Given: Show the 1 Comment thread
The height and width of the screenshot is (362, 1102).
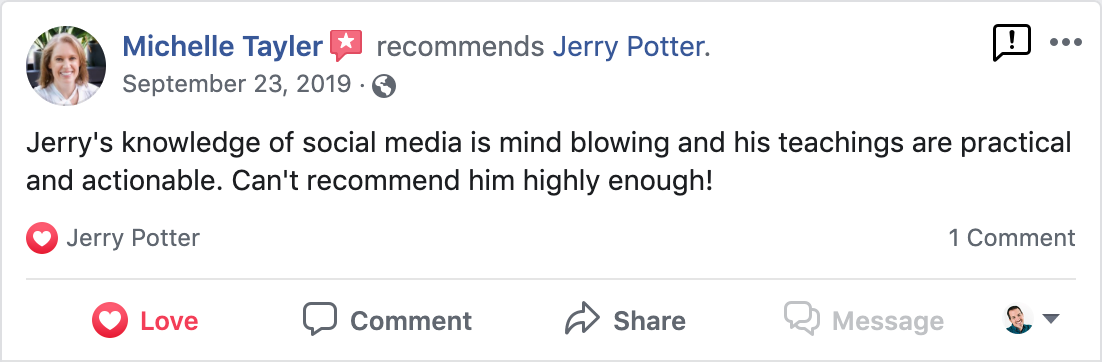Looking at the screenshot, I should [1012, 238].
